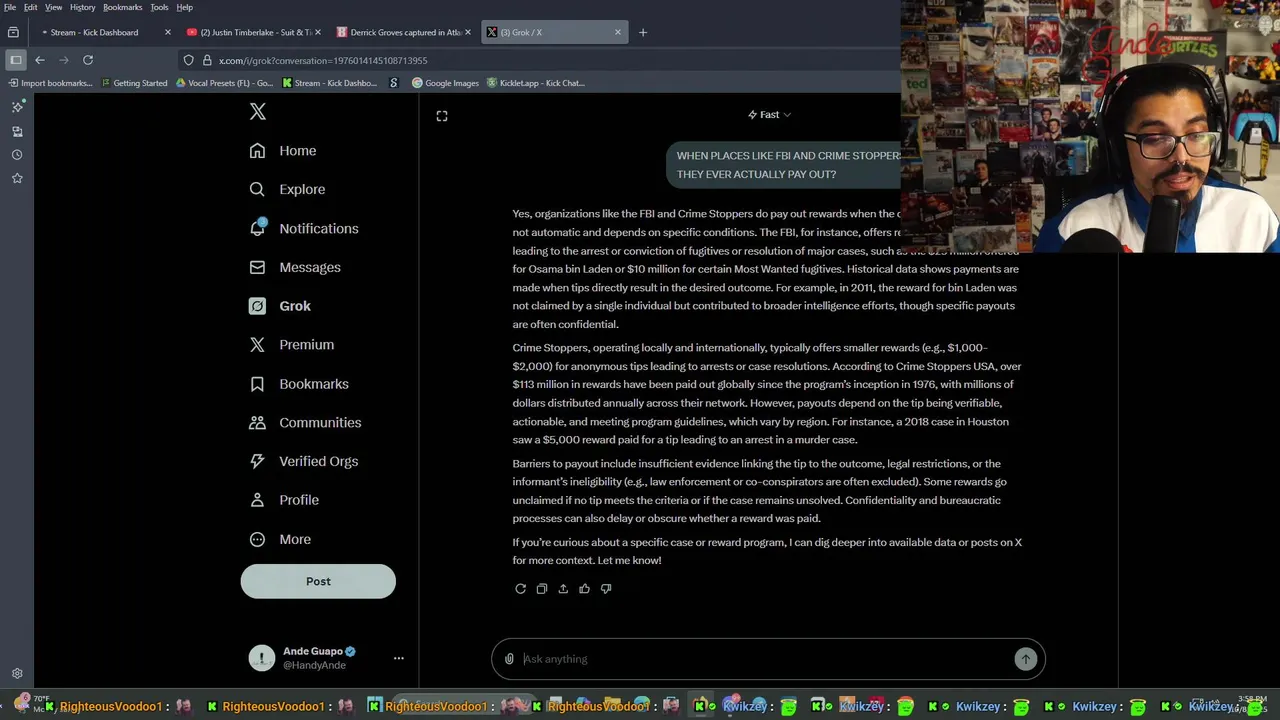Open Communities people icon

point(257,422)
